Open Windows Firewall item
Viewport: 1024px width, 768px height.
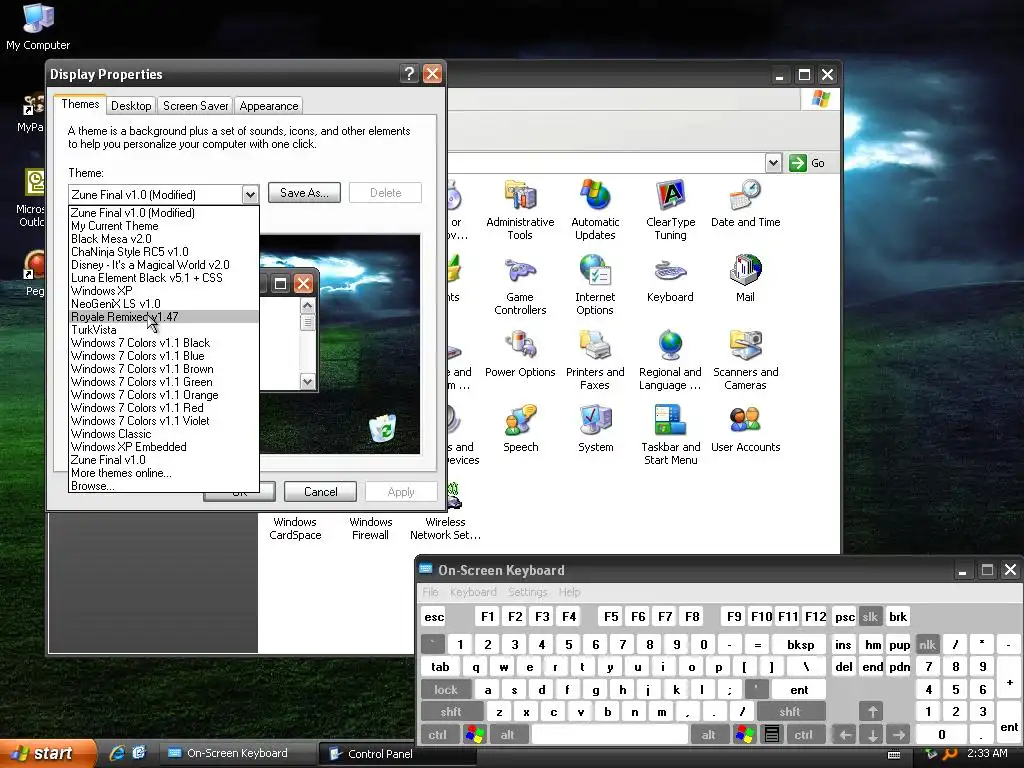pos(370,528)
